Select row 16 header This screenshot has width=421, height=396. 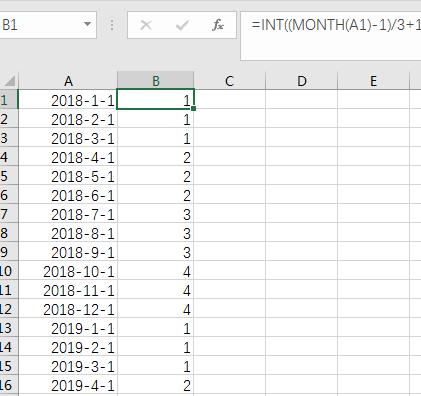9,385
